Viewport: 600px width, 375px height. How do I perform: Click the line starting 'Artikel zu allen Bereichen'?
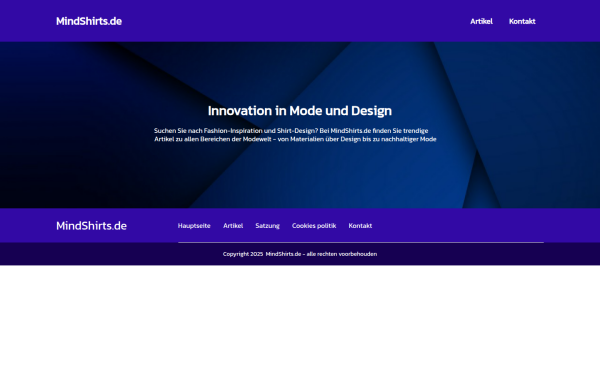click(295, 139)
